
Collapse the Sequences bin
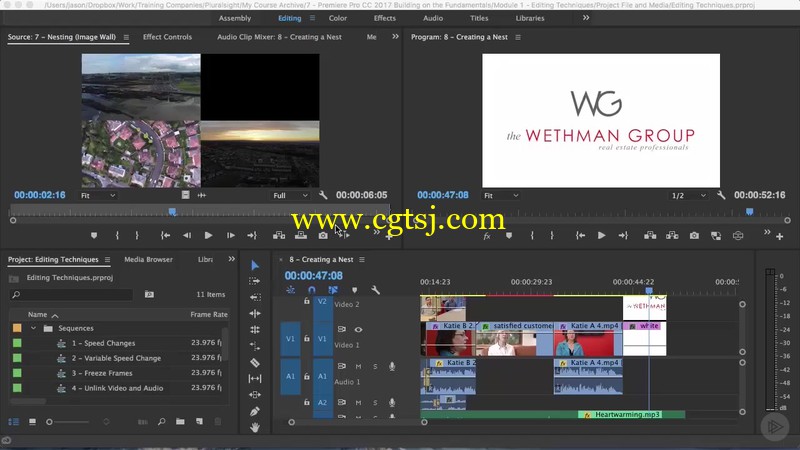[33, 329]
